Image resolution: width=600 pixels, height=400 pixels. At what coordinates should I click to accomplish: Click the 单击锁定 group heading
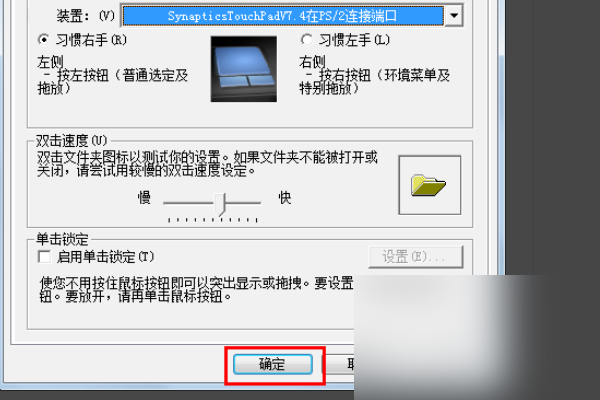point(62,240)
